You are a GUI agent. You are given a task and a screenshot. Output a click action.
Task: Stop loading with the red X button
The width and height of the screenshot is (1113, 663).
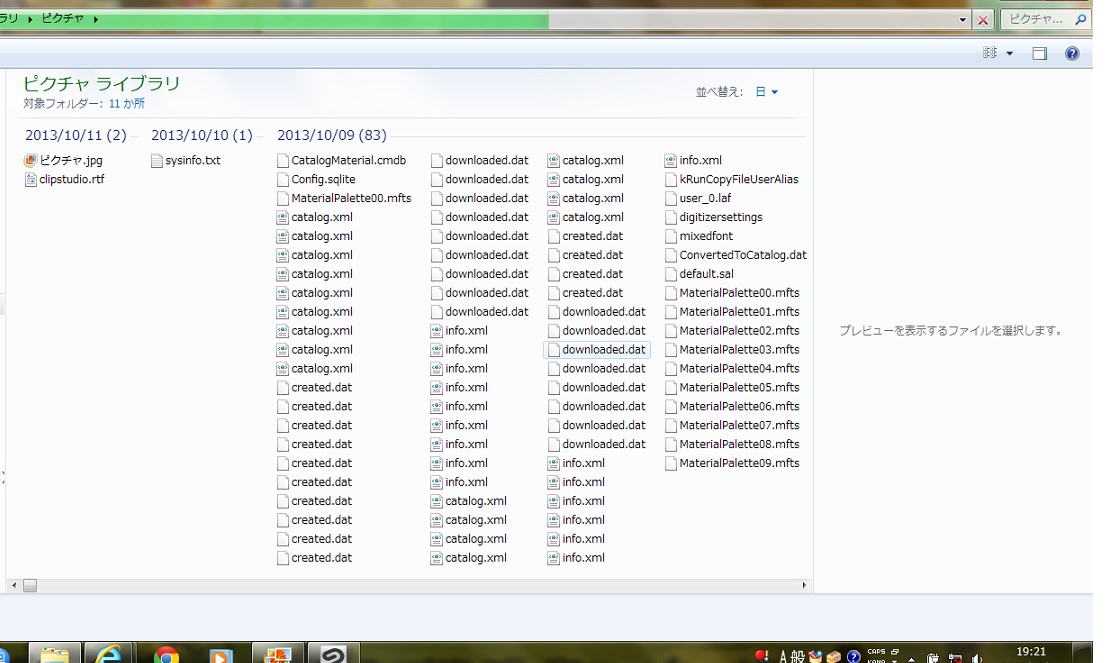tap(982, 20)
